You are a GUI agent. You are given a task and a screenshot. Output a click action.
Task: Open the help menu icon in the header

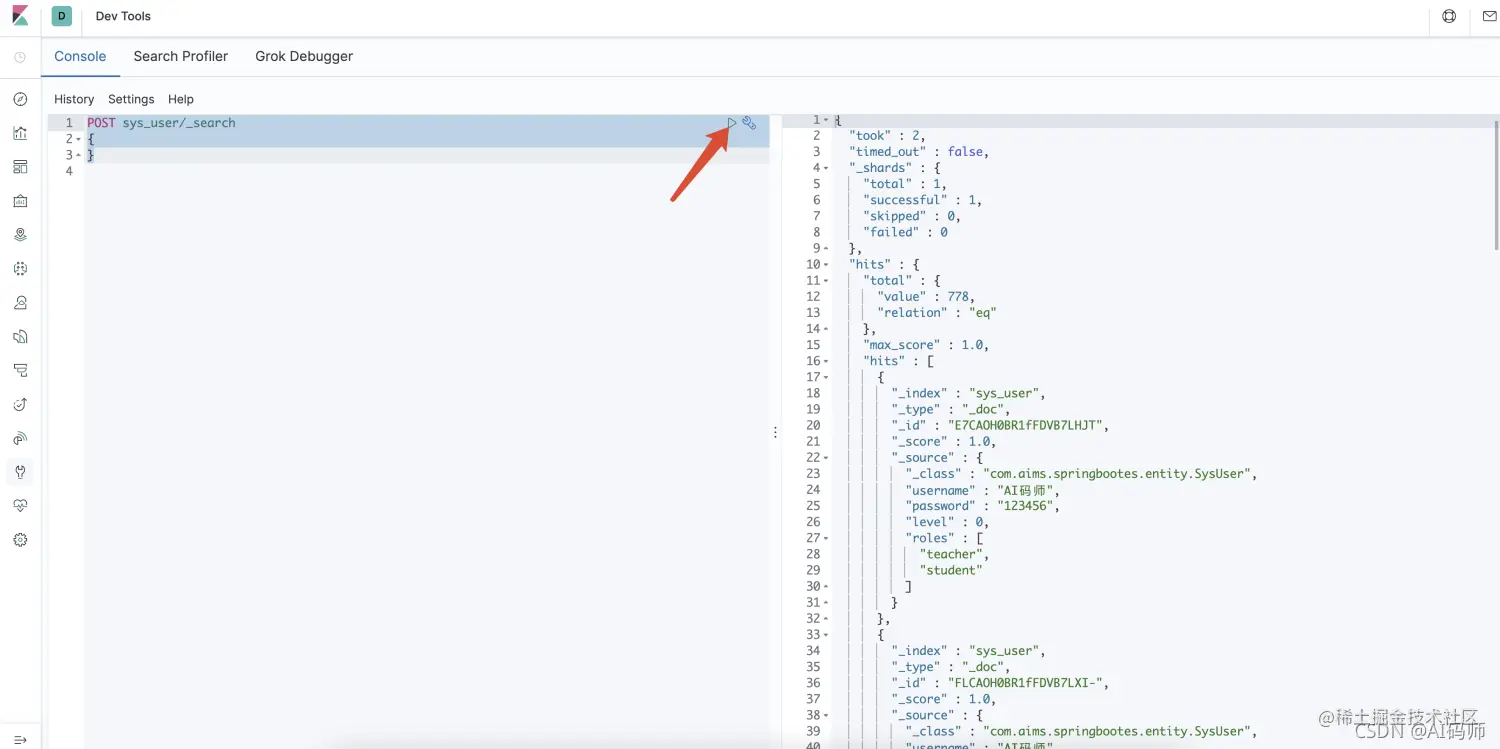[1449, 16]
